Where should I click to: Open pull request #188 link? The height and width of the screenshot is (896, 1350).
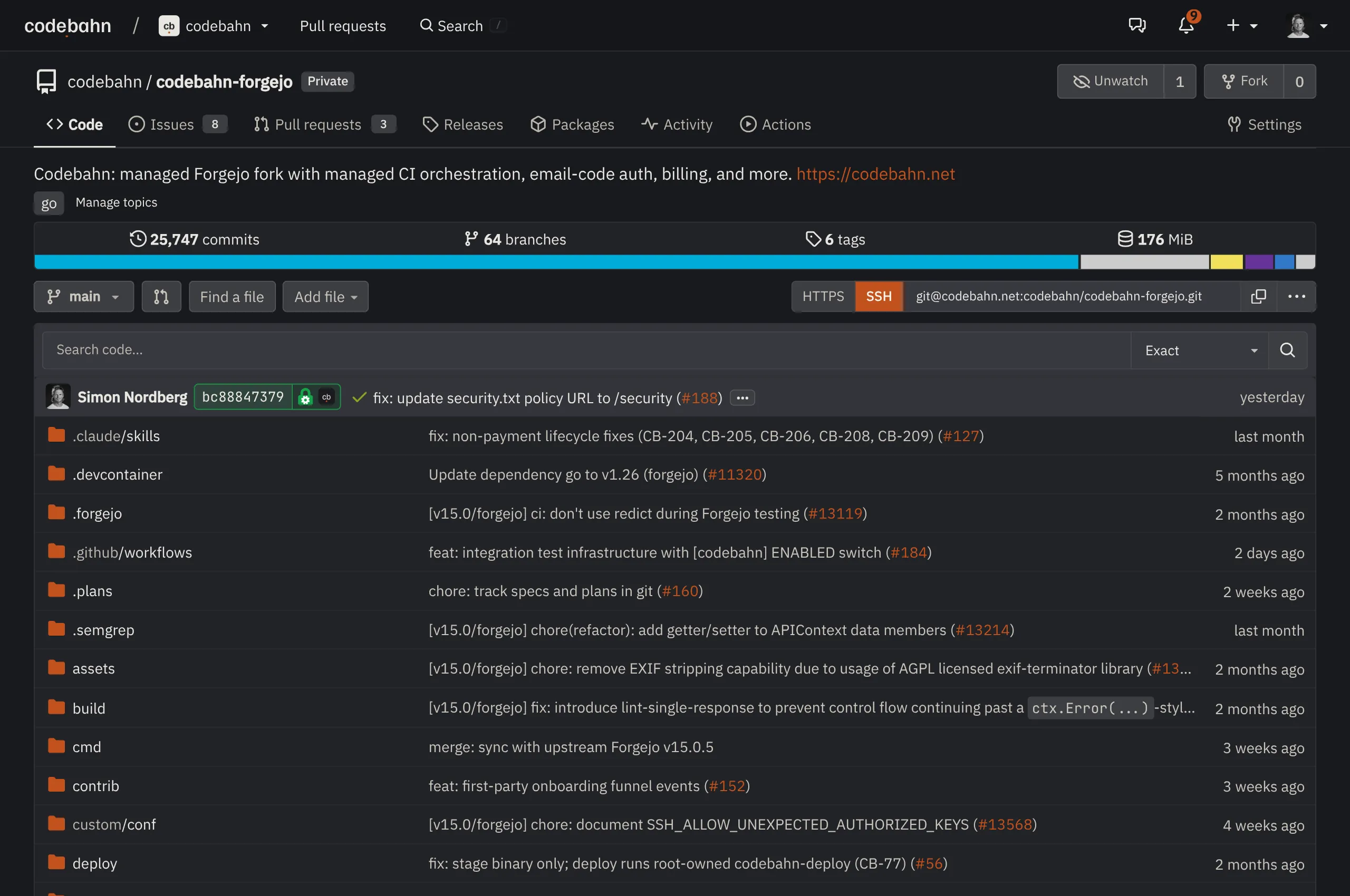point(699,398)
